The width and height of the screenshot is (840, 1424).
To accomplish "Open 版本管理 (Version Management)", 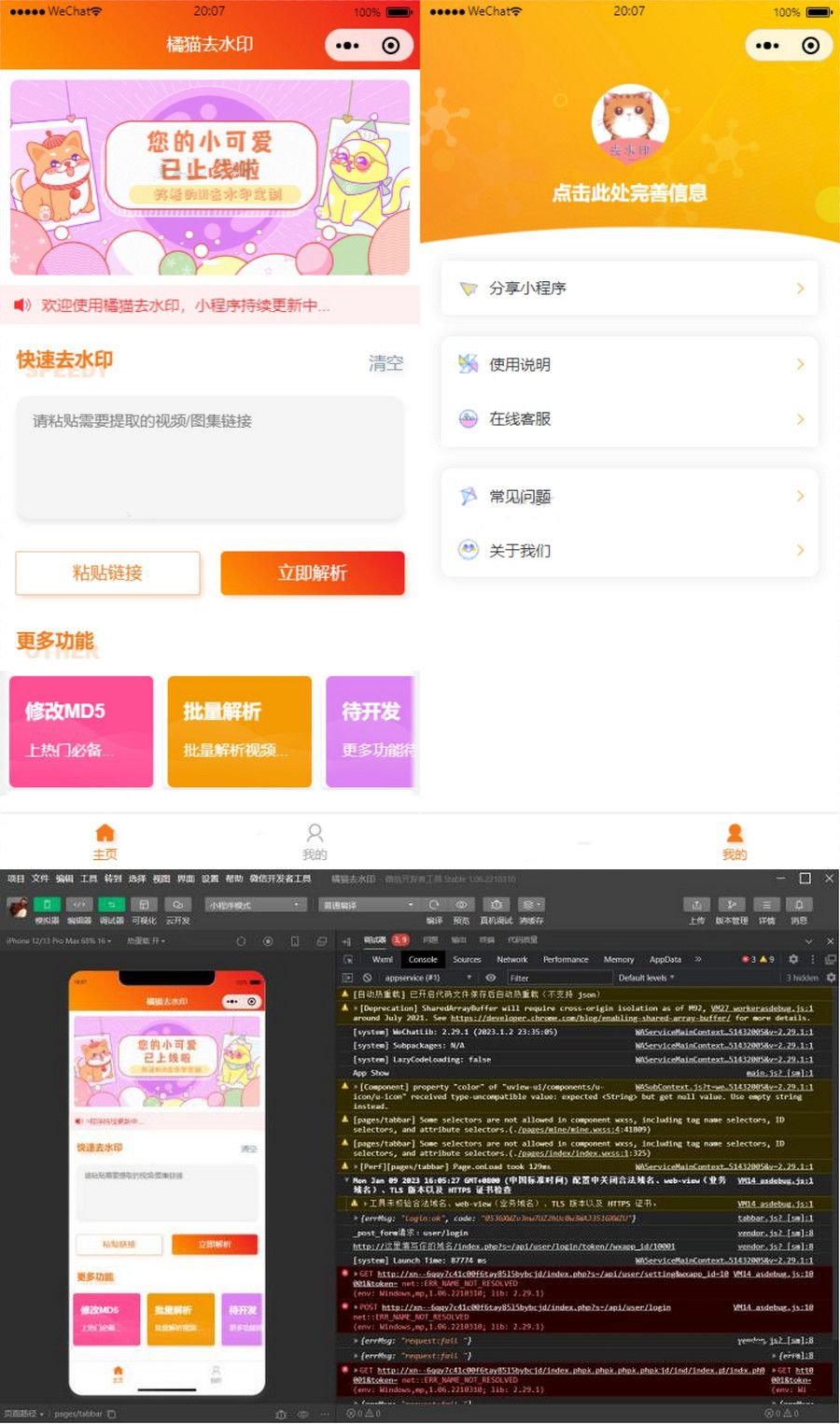I will pyautogui.click(x=732, y=904).
